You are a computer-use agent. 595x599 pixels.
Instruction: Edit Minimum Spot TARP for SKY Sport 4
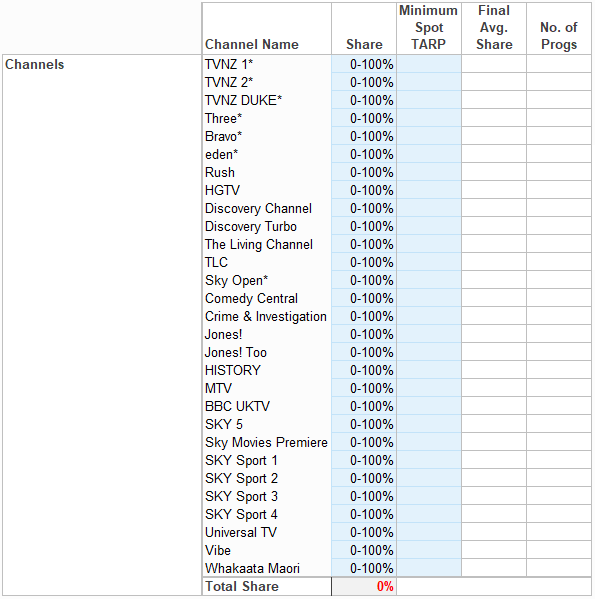[x=429, y=514]
